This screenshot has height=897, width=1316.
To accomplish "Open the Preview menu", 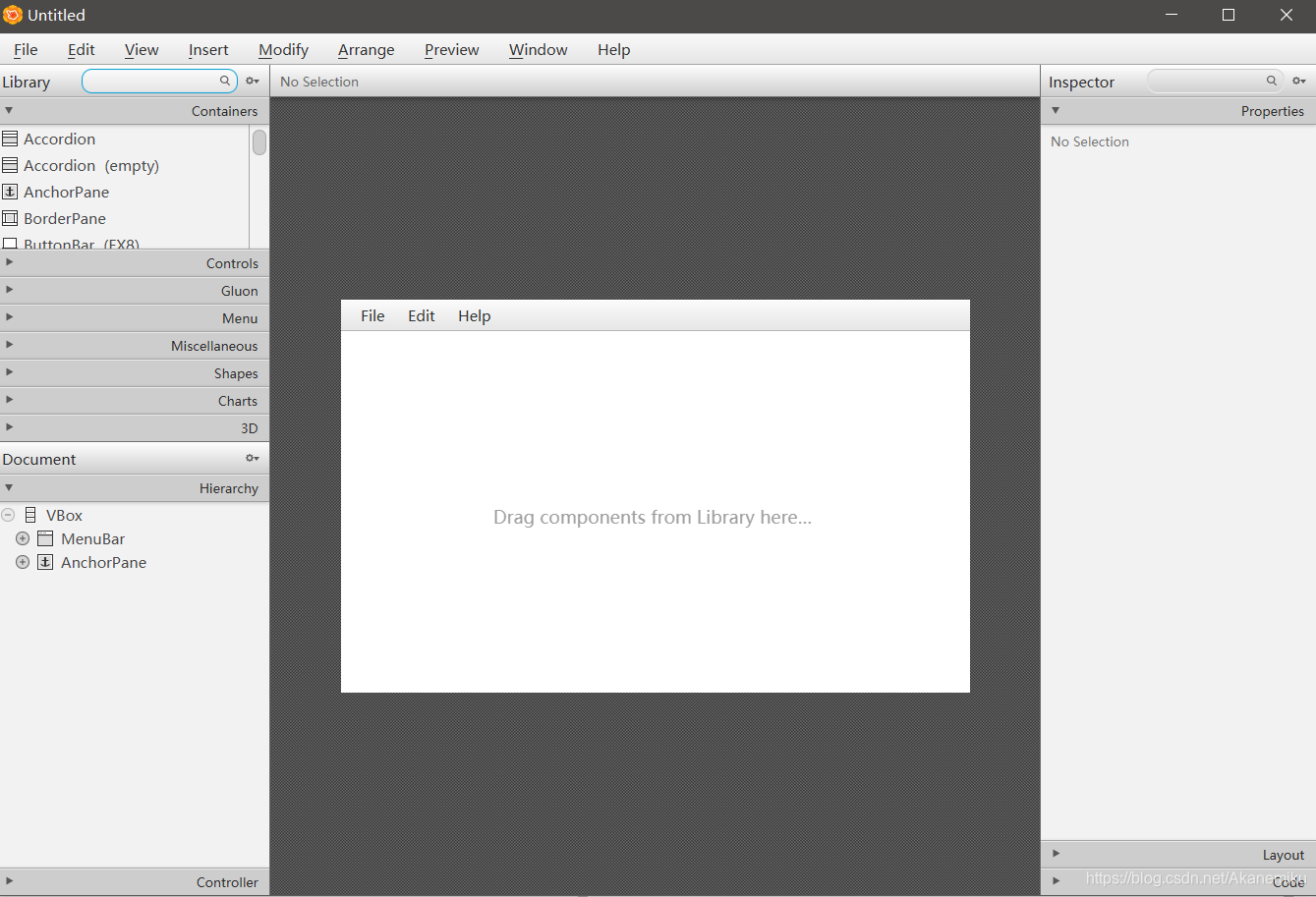I will tap(452, 49).
